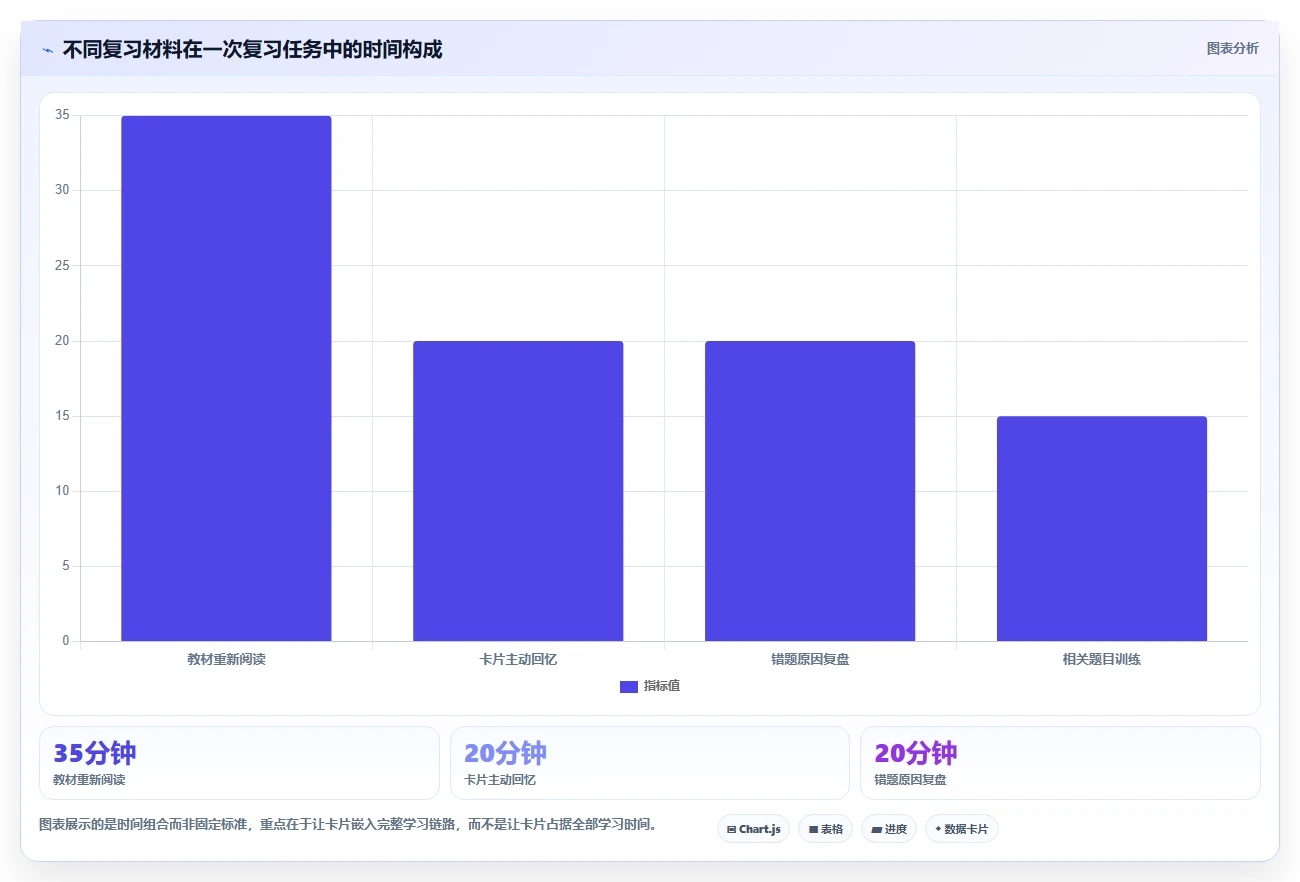Screen dimensions: 1300x882
Task: Click the y-axis value 15
Action: pyautogui.click(x=62, y=416)
